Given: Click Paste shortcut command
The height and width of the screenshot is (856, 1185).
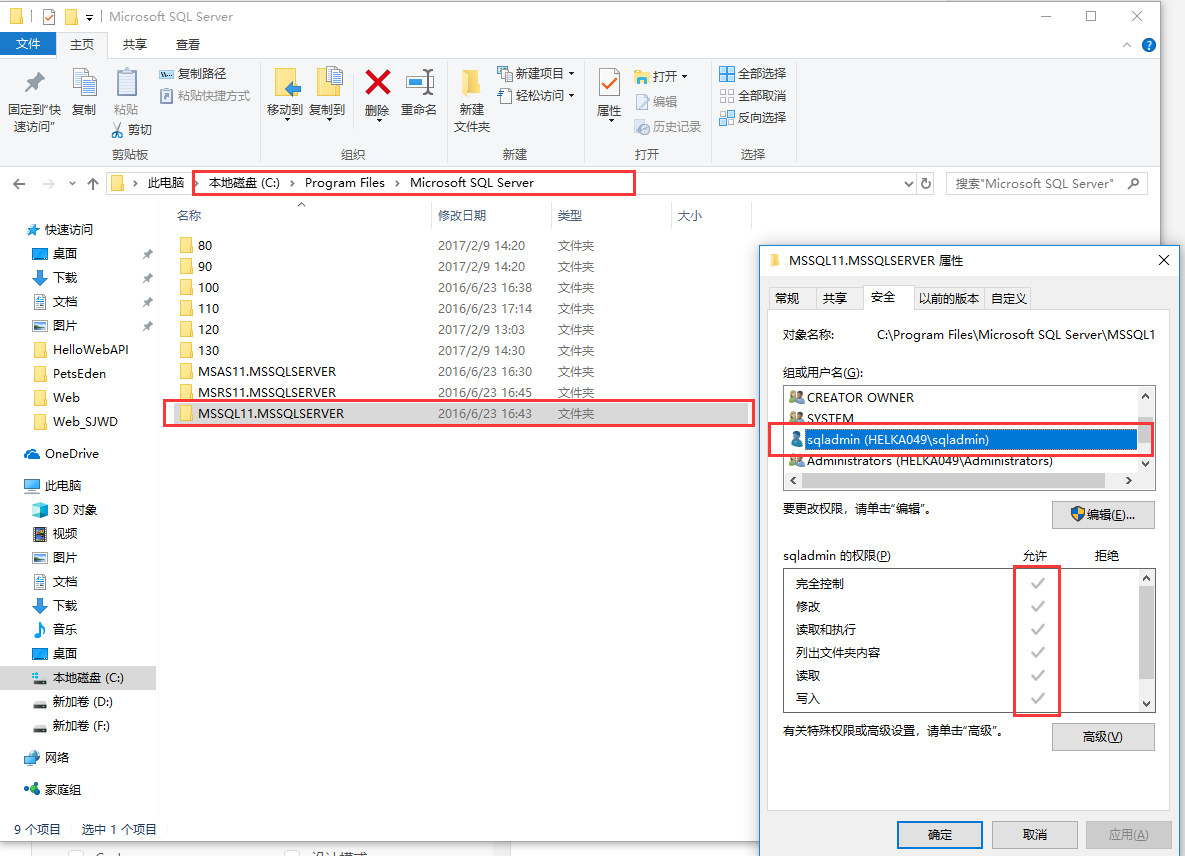Looking at the screenshot, I should coord(205,96).
